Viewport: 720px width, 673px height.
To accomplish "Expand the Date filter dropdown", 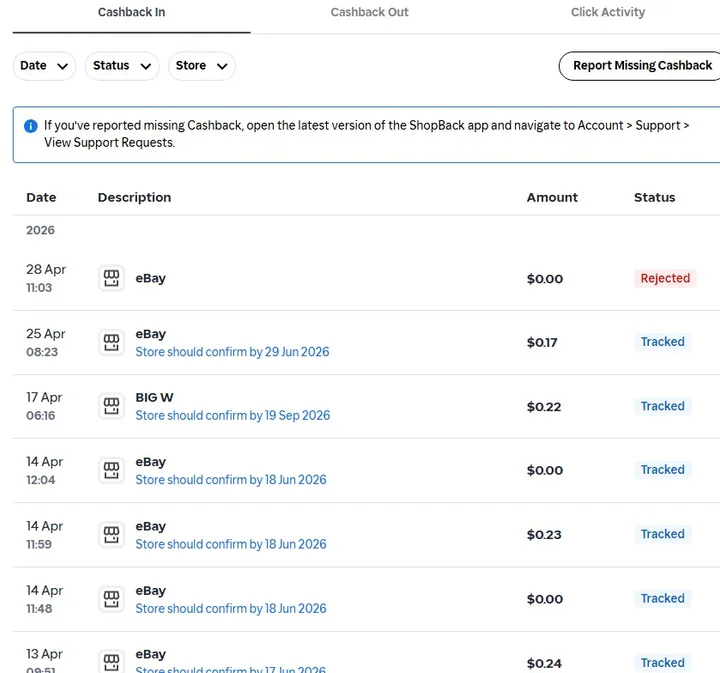I will [44, 66].
